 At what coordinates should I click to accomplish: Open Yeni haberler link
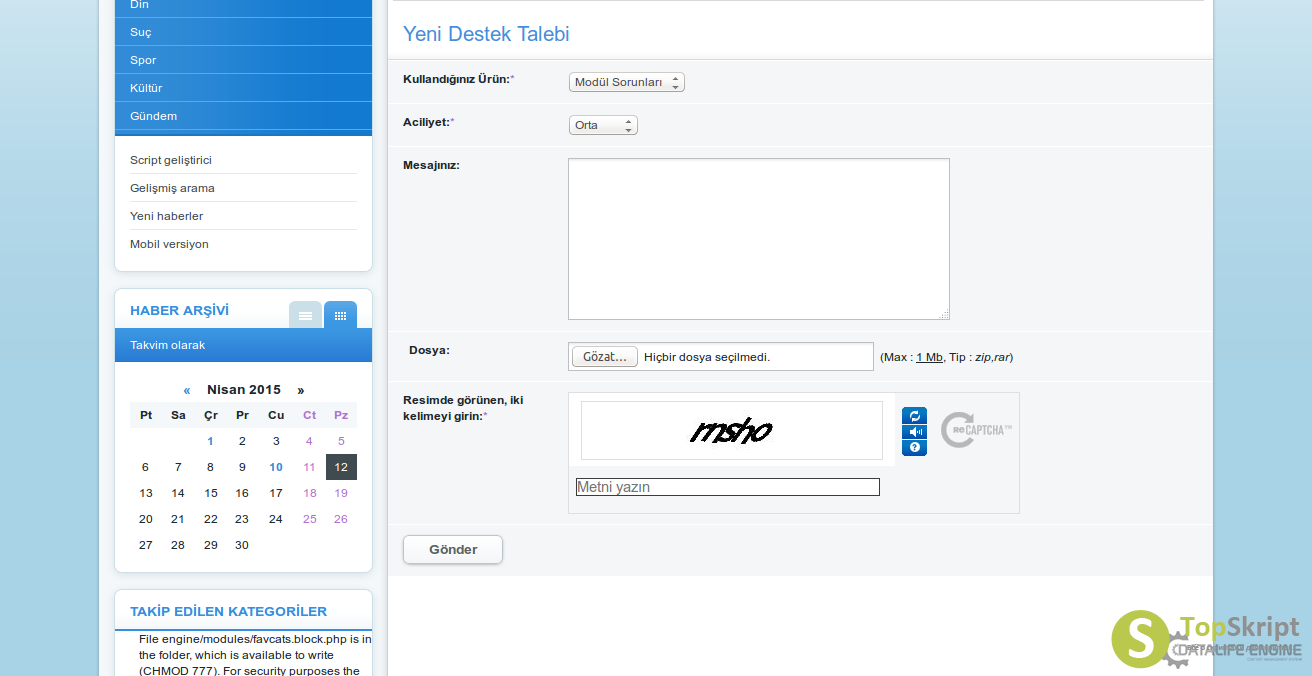(x=166, y=216)
